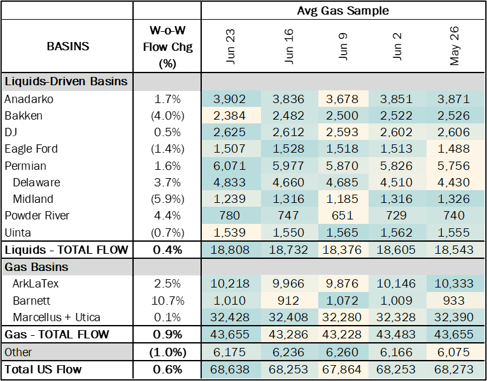Click the W-o-W Flow Chg header
This screenshot has width=487, height=381.
click(167, 47)
